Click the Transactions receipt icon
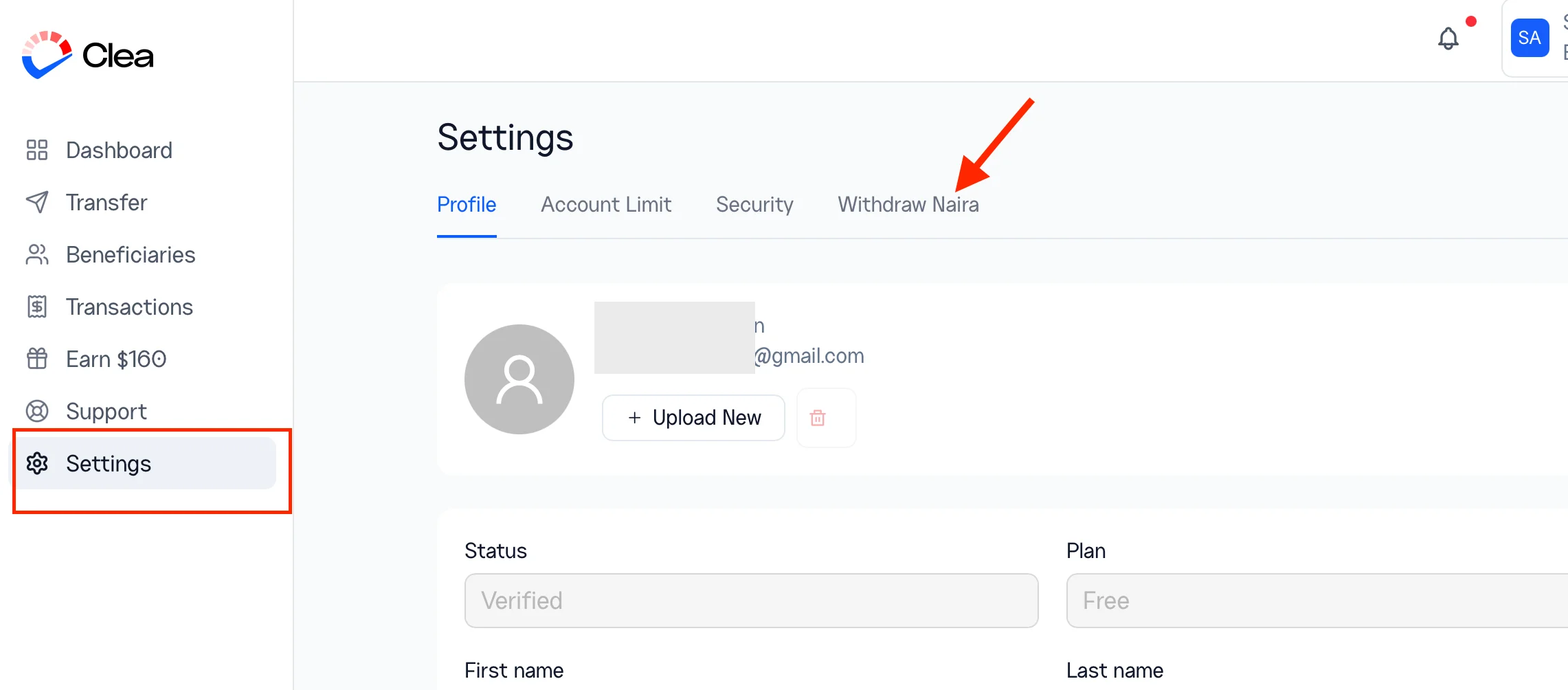 37,307
